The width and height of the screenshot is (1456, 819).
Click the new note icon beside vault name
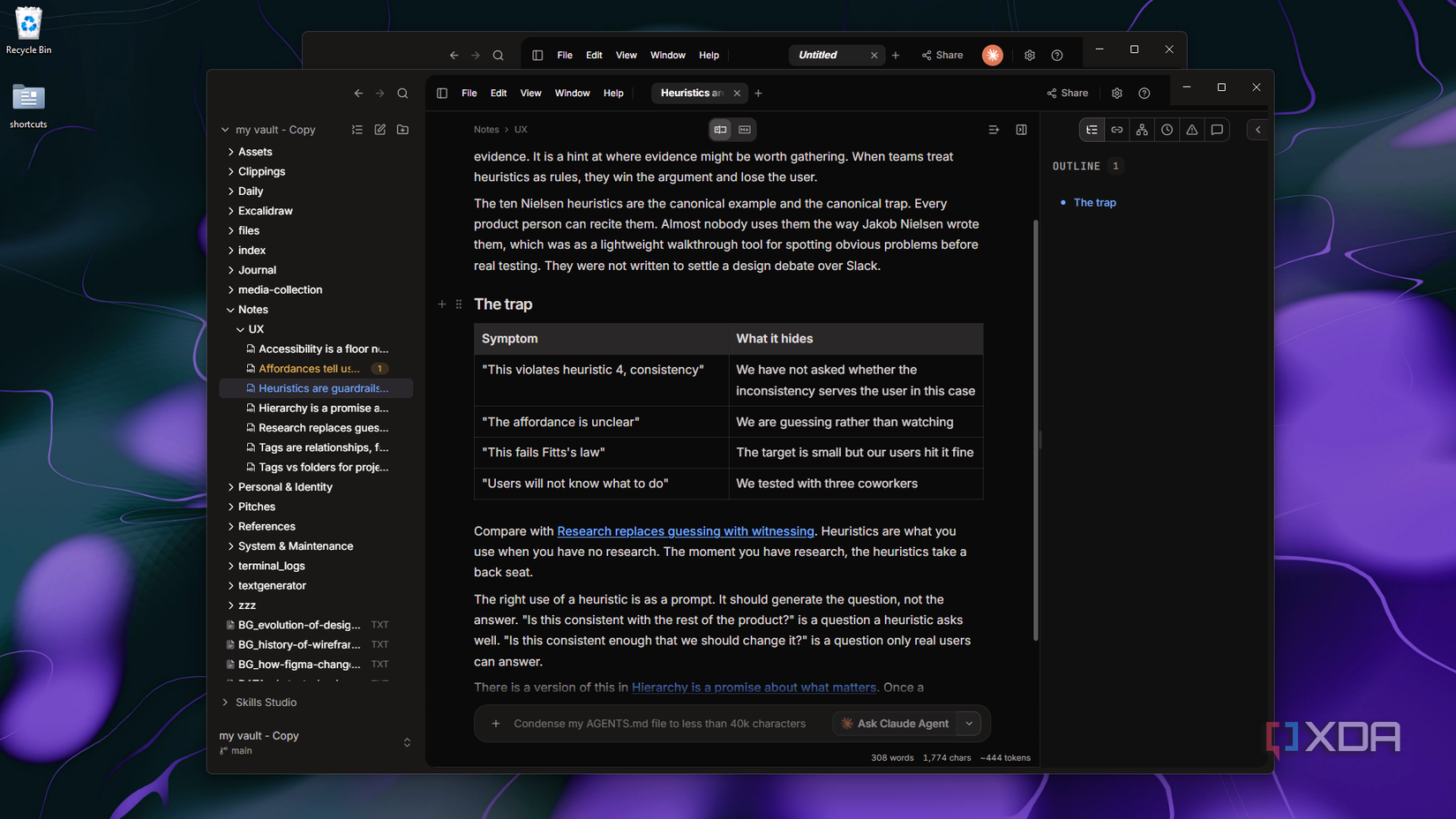(x=380, y=130)
